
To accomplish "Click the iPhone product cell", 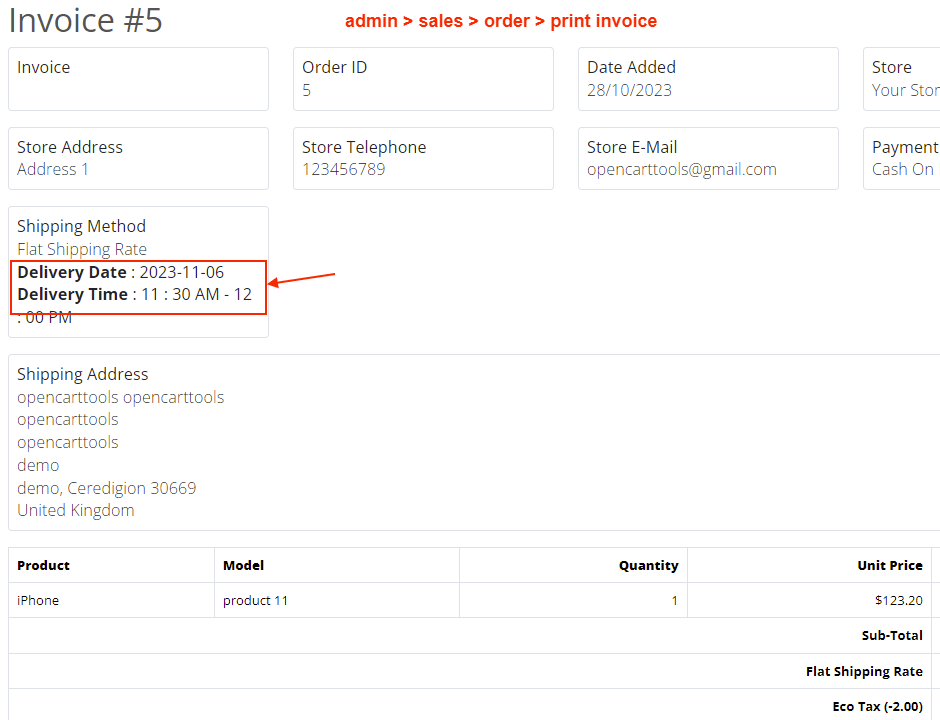I will click(x=38, y=600).
